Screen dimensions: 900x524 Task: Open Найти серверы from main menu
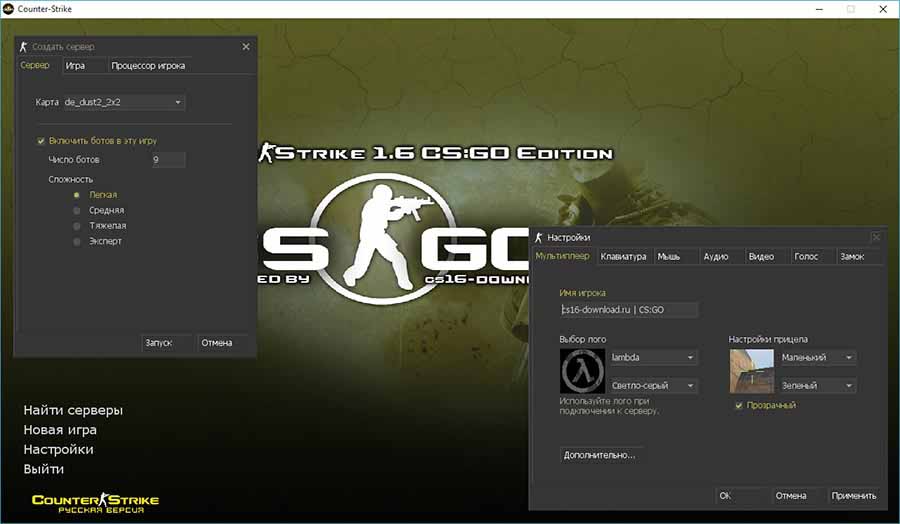(73, 410)
